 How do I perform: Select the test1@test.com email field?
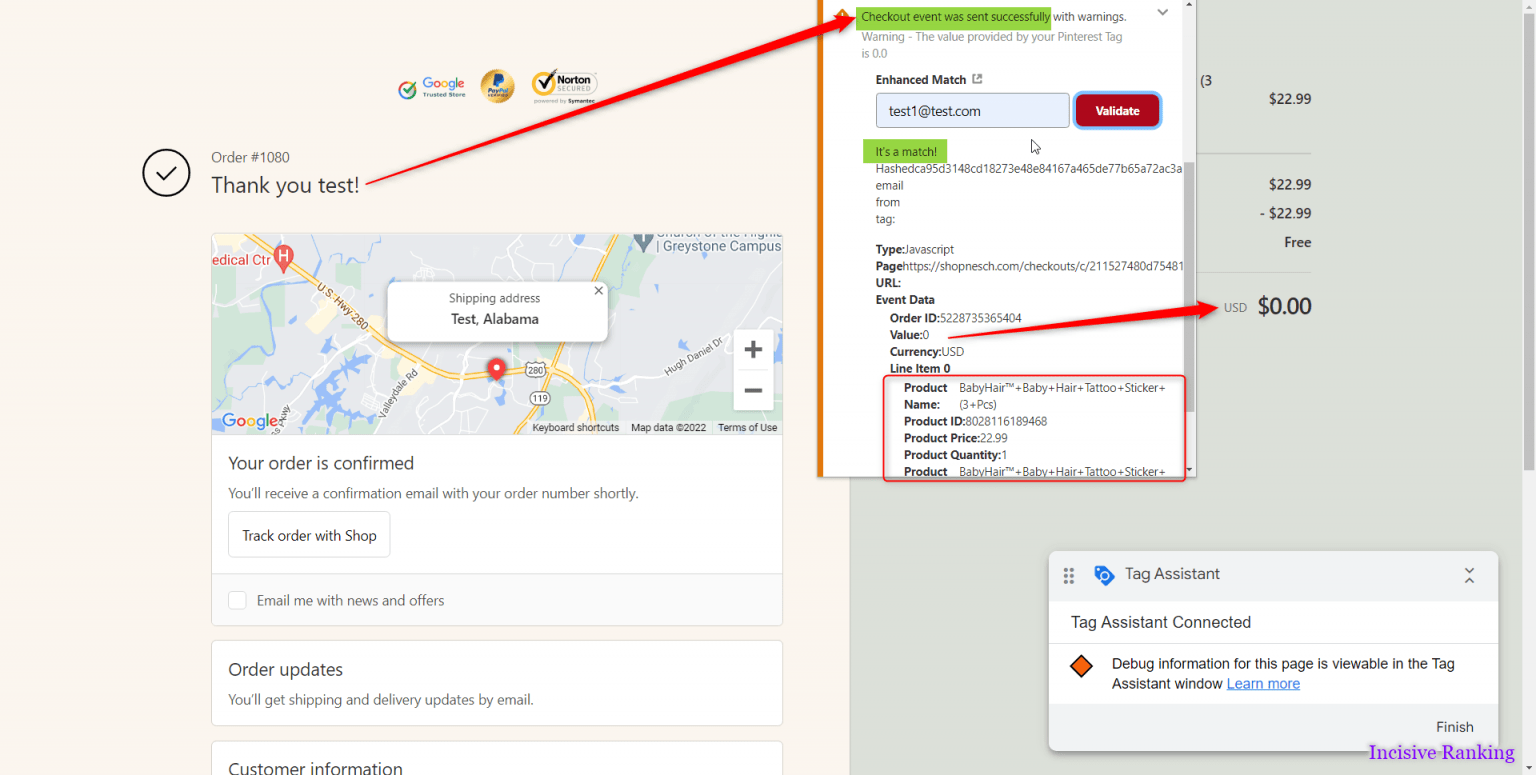tap(972, 110)
